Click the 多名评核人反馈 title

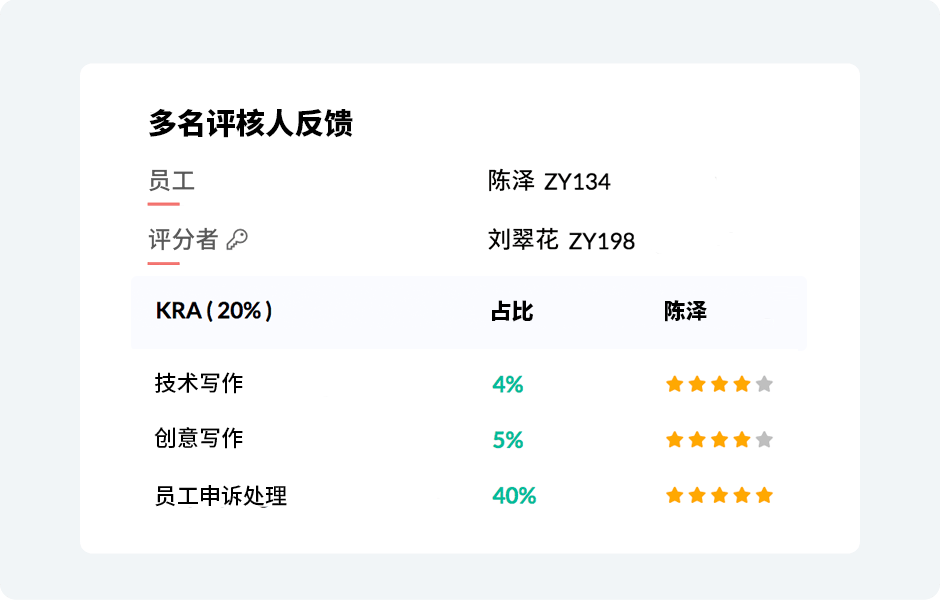[251, 124]
